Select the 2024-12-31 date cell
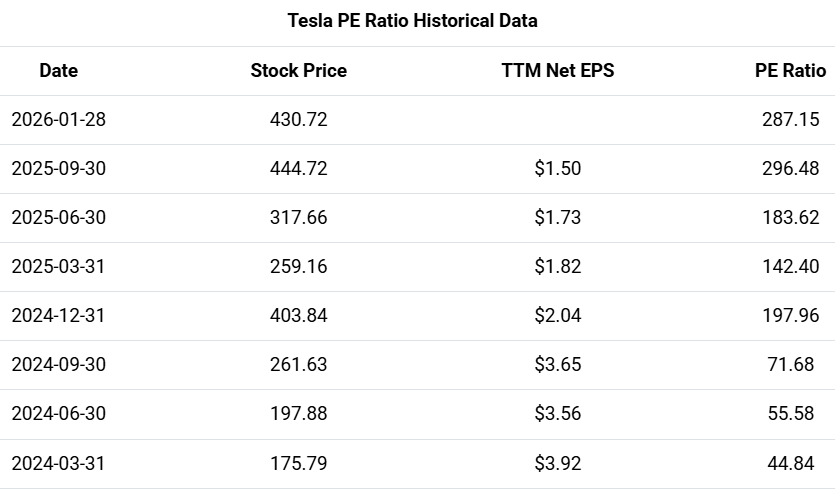The image size is (835, 500). (x=58, y=316)
